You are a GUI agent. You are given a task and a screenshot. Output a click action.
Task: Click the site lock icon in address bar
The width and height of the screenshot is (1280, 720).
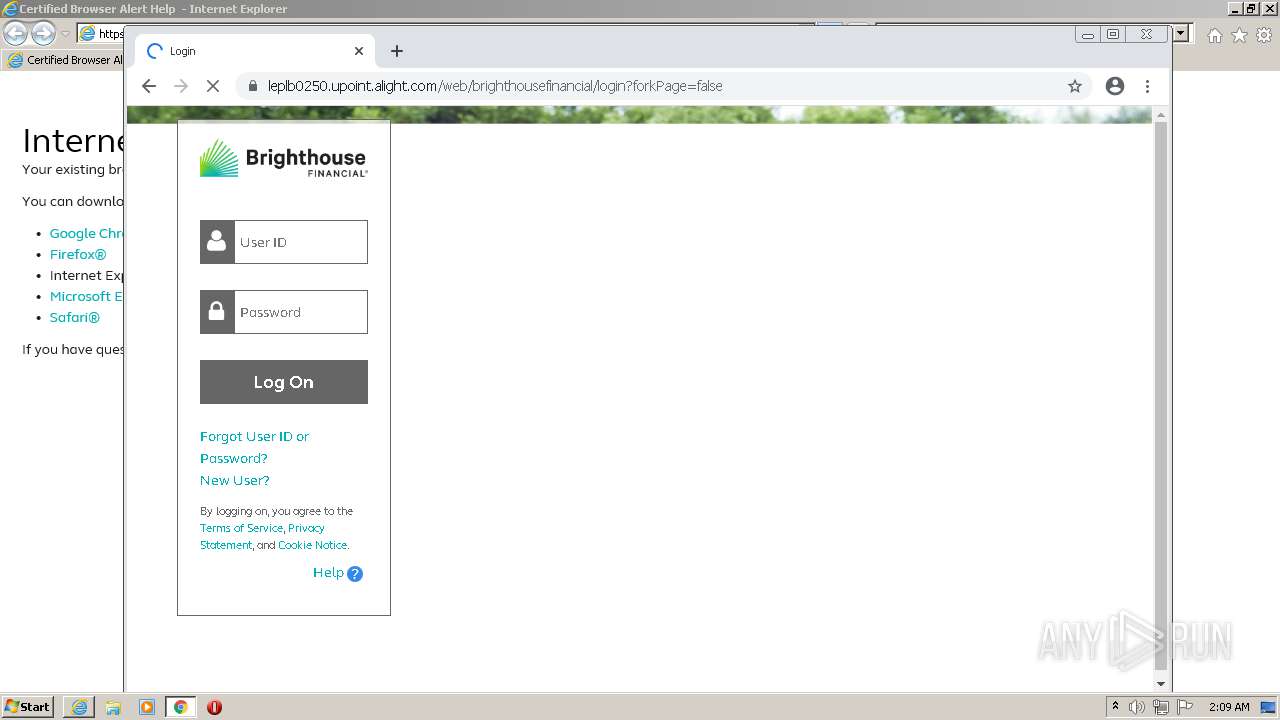(x=253, y=86)
